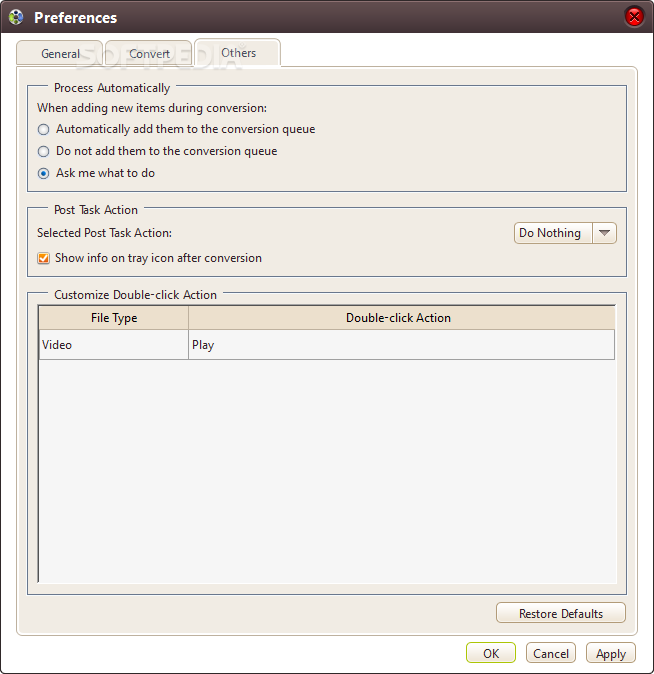654x674 pixels.
Task: Click Restore Defaults button
Action: coord(561,613)
